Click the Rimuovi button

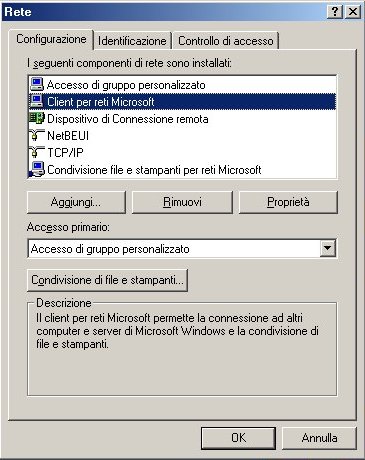point(182,202)
